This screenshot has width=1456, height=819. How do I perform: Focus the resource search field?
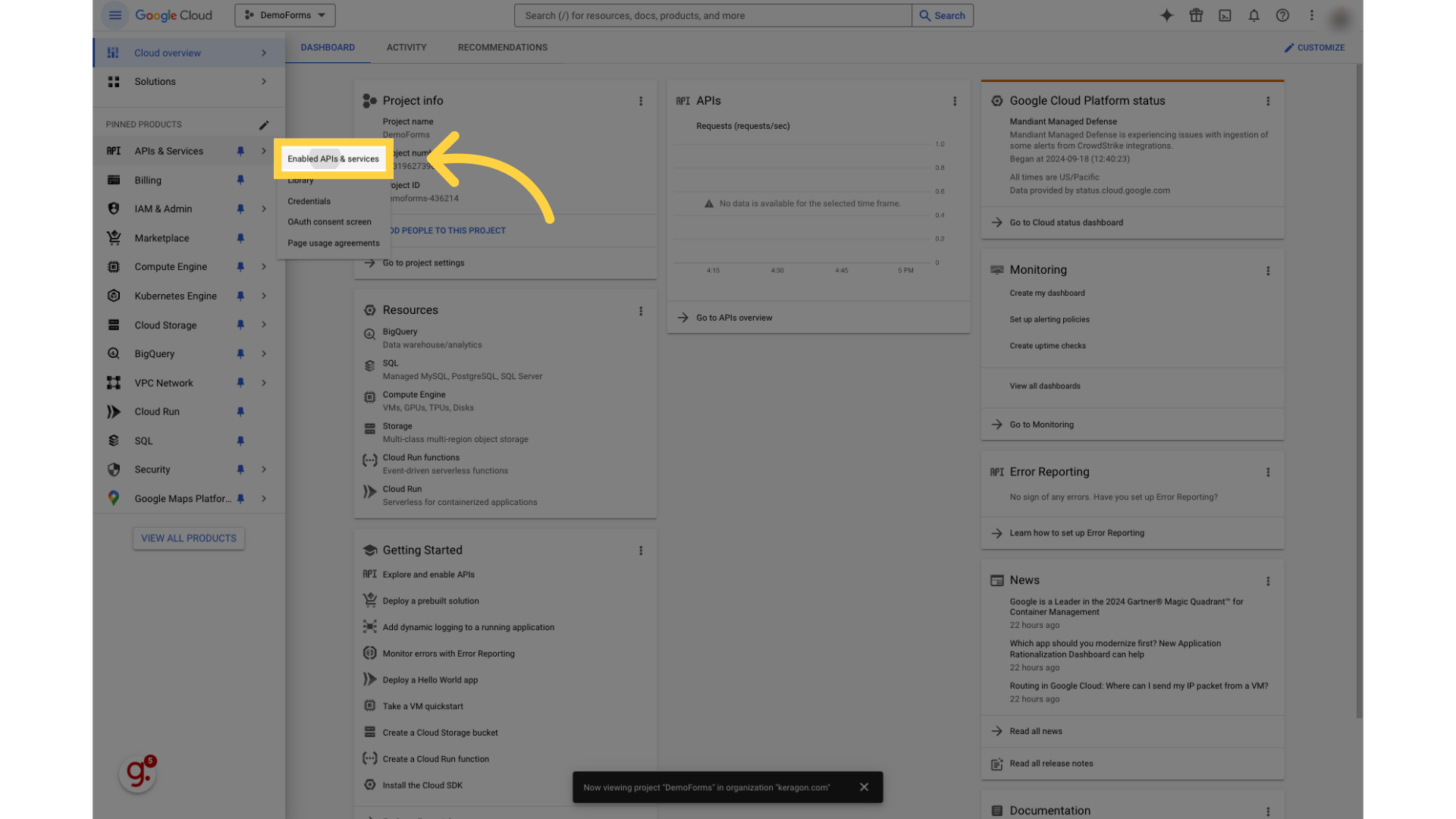point(713,15)
